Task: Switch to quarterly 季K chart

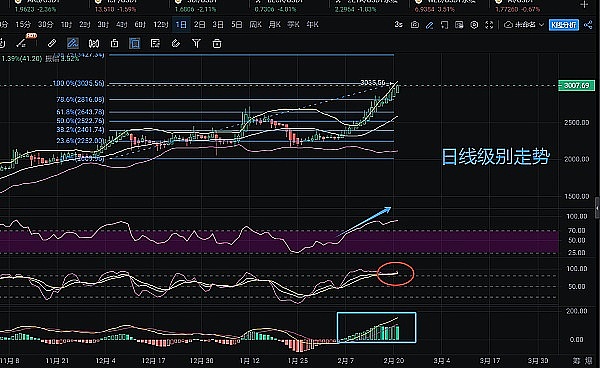Action: (x=293, y=25)
